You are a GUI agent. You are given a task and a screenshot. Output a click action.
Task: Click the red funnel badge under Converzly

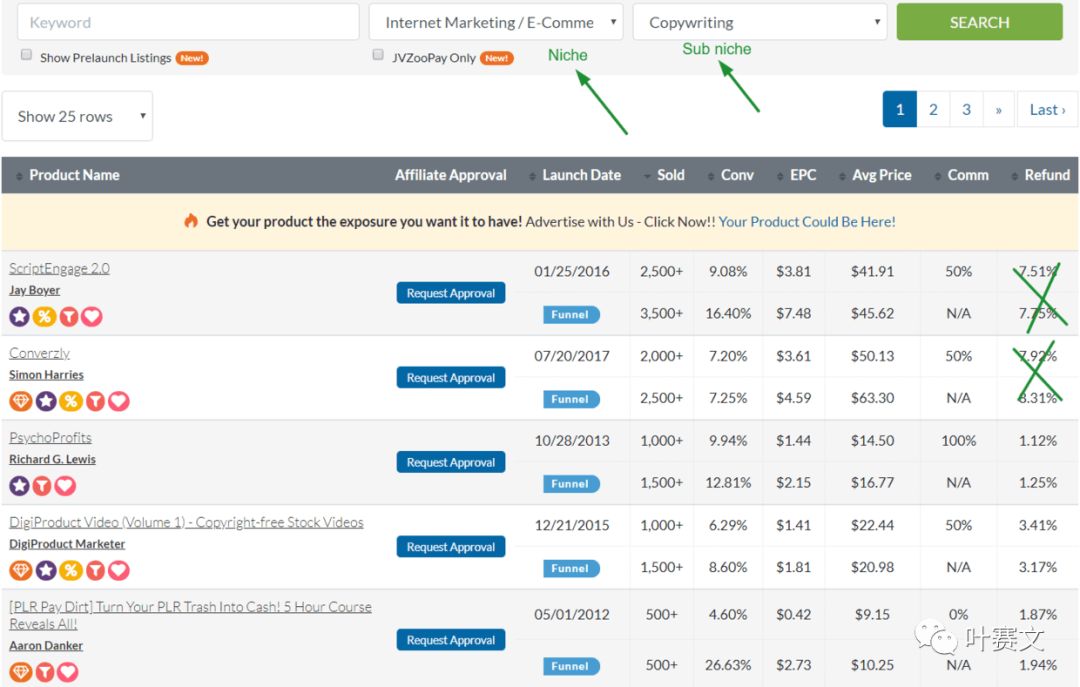(95, 401)
